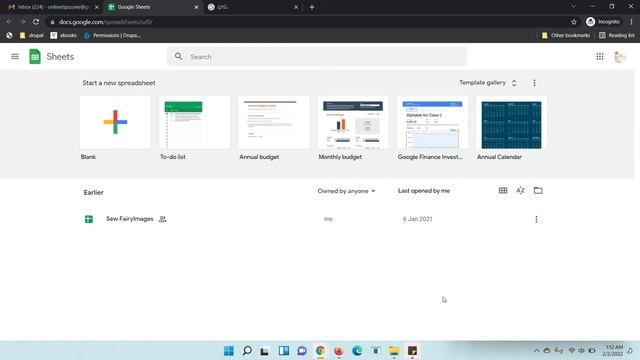Open more actions for Sew FairyImages
The width and height of the screenshot is (640, 360).
[x=536, y=219]
